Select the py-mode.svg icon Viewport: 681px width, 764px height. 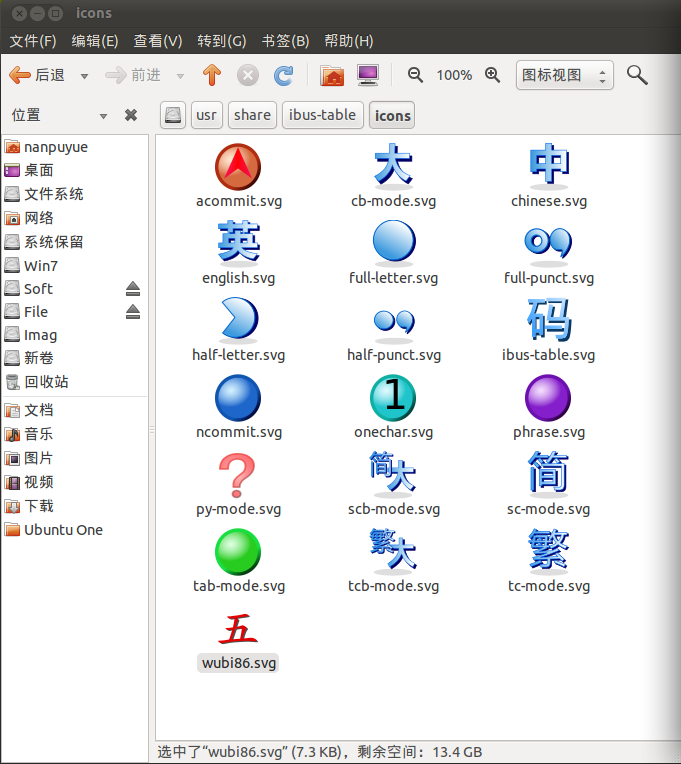click(x=237, y=475)
